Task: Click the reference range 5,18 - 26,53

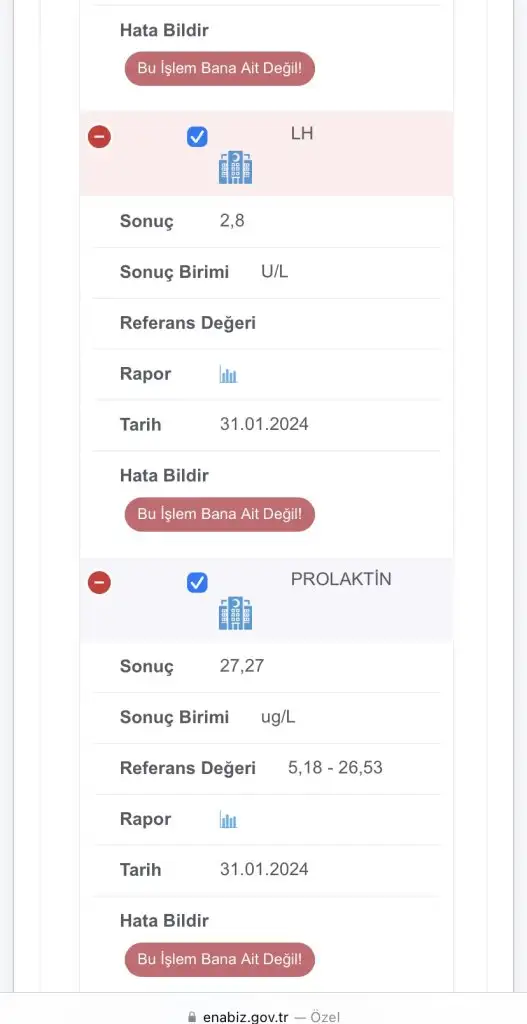Action: pos(335,768)
